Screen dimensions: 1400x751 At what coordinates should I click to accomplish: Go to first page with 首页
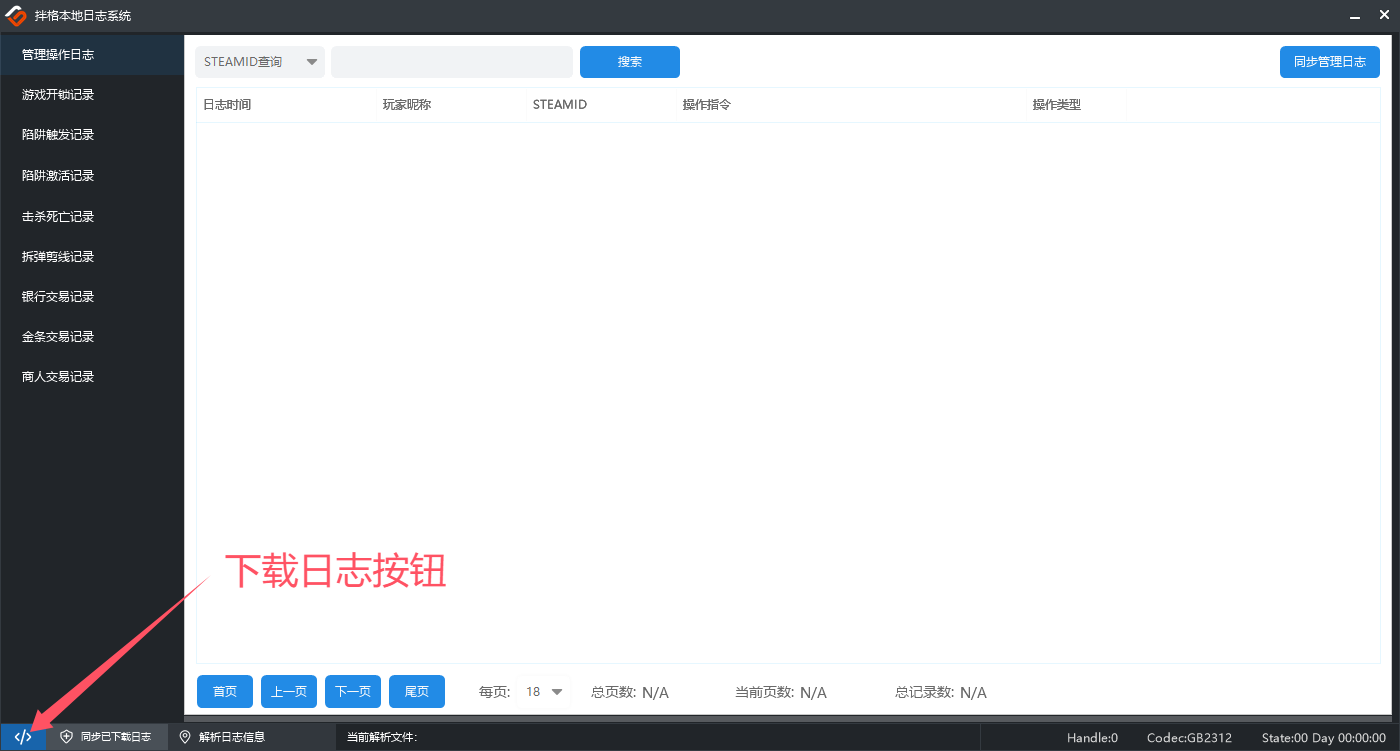(x=224, y=691)
